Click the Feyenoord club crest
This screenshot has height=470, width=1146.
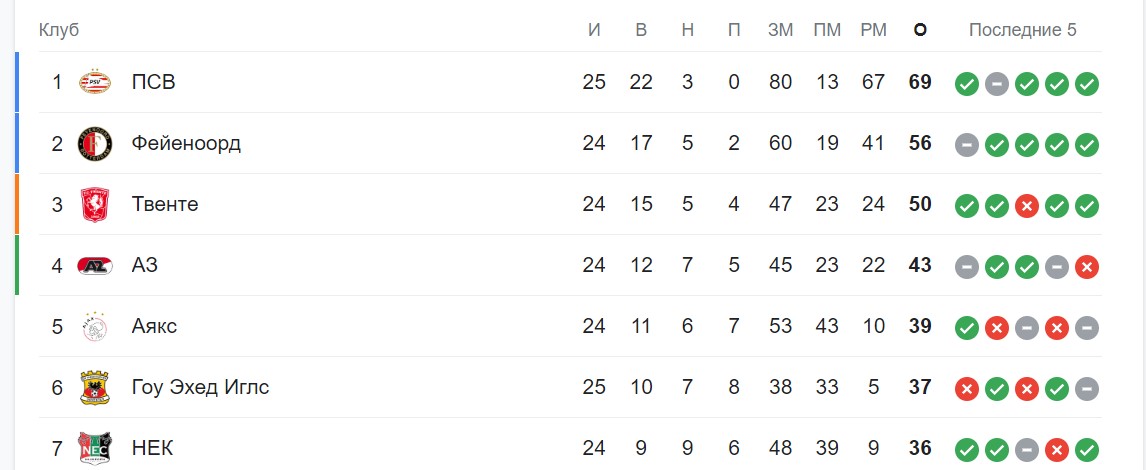(95, 143)
